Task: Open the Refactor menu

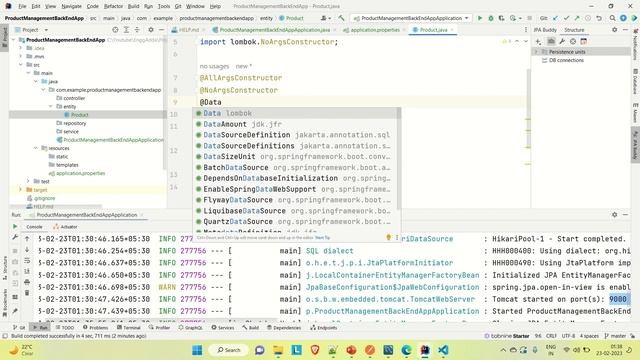Action: pos(113,6)
